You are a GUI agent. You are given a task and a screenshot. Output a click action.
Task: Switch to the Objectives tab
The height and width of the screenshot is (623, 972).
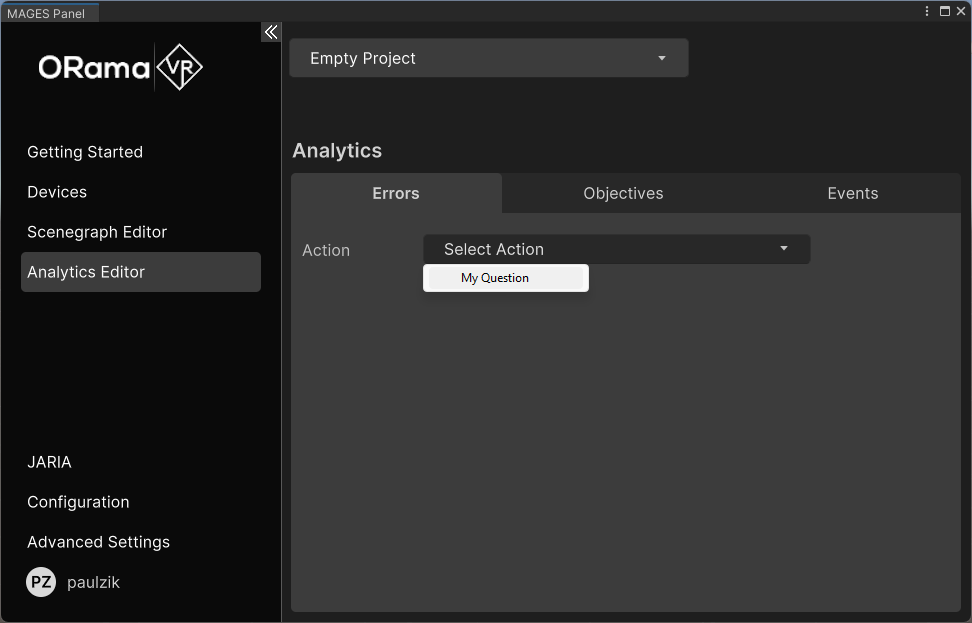point(622,193)
